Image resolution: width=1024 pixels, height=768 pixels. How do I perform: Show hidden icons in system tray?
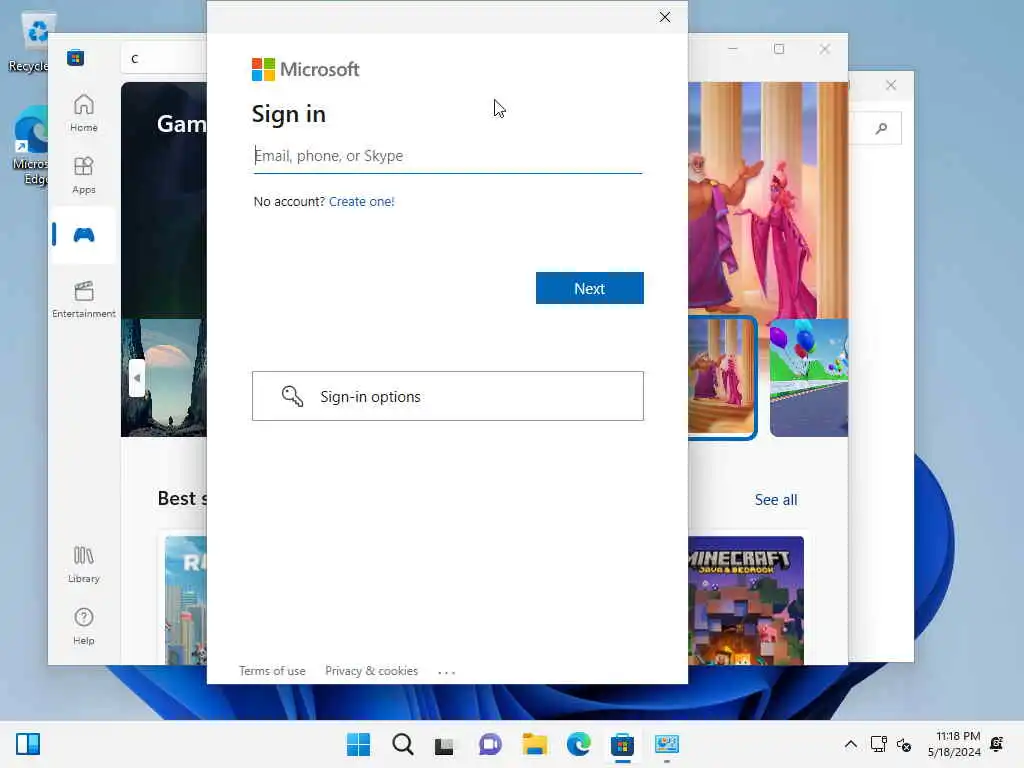850,744
